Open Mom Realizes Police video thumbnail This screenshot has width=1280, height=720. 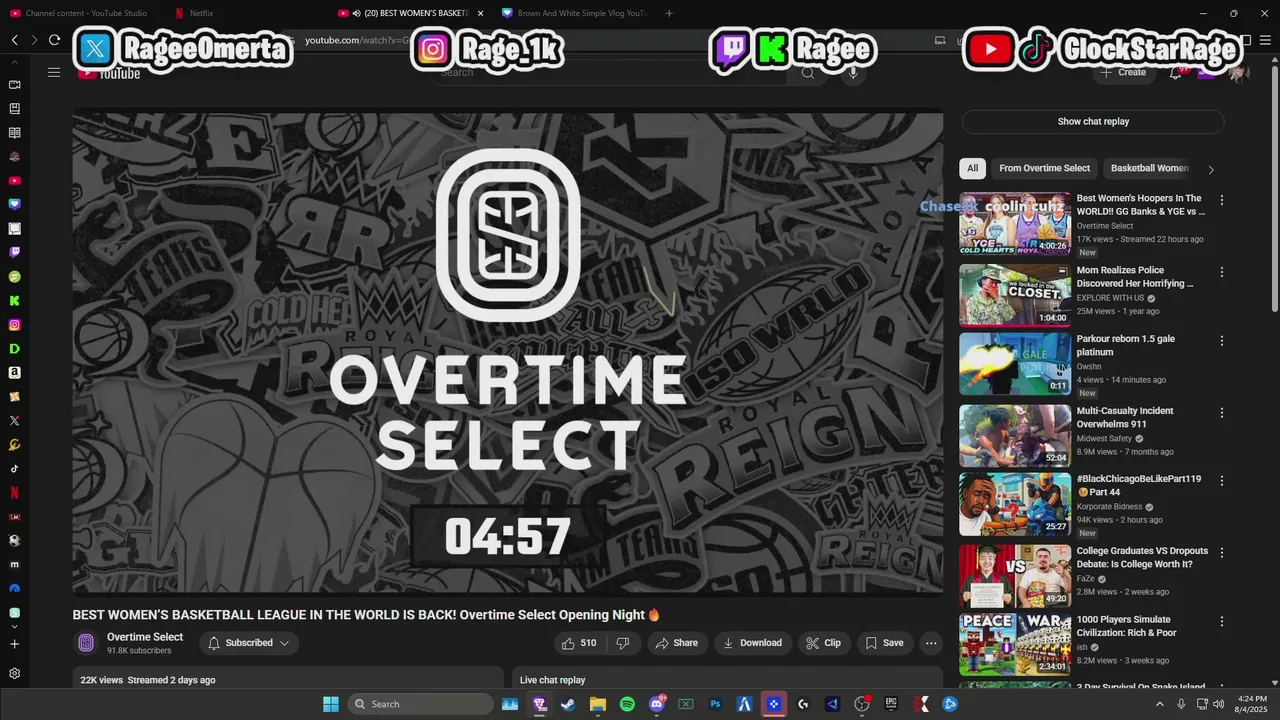coord(1015,296)
